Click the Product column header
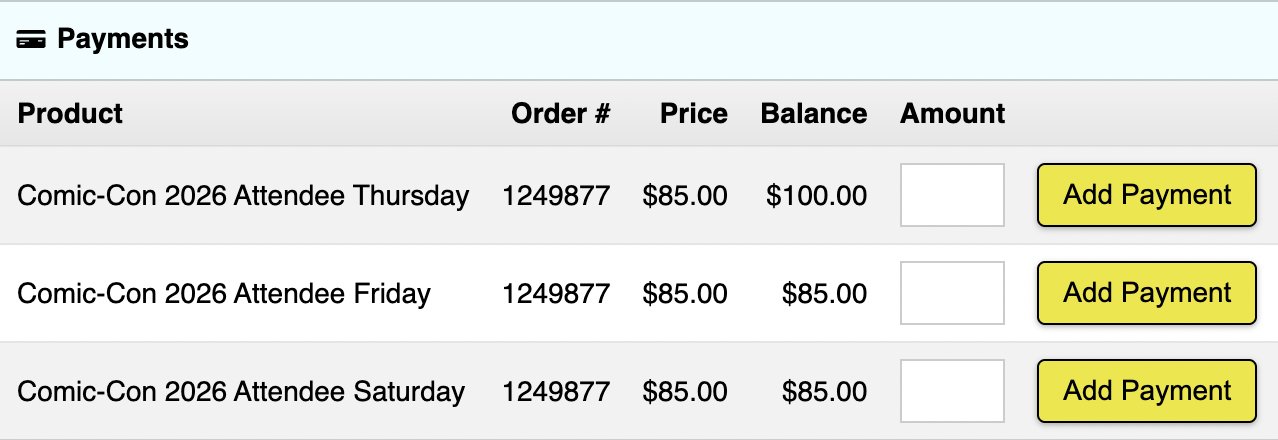The image size is (1278, 440). pos(70,113)
